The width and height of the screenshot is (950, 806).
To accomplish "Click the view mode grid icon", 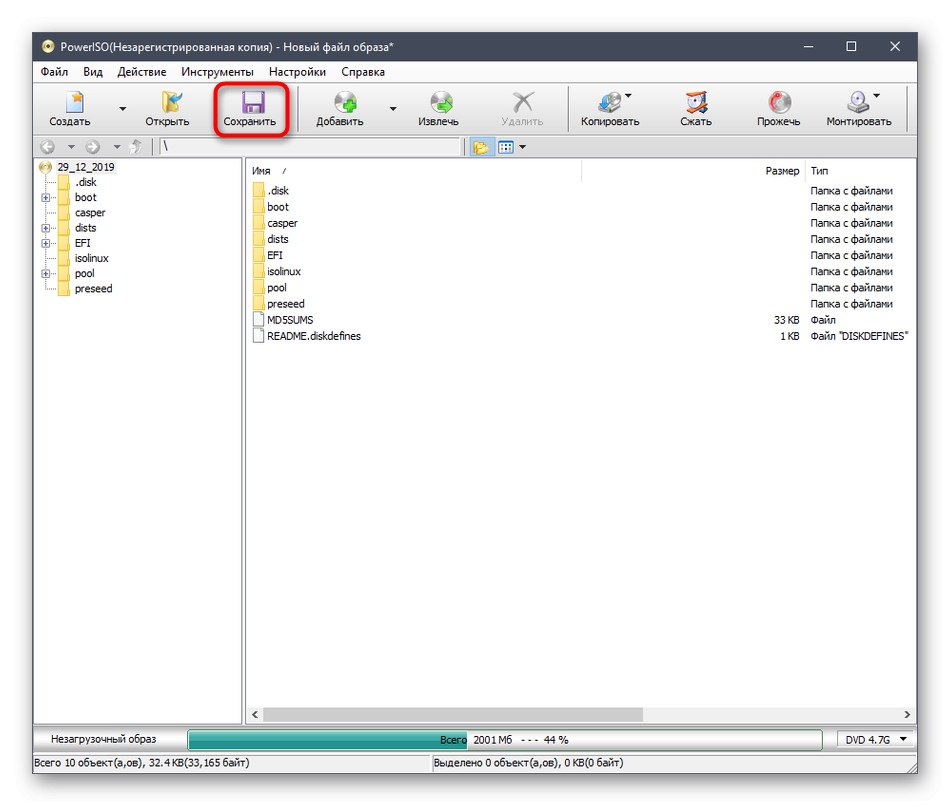I will [506, 147].
